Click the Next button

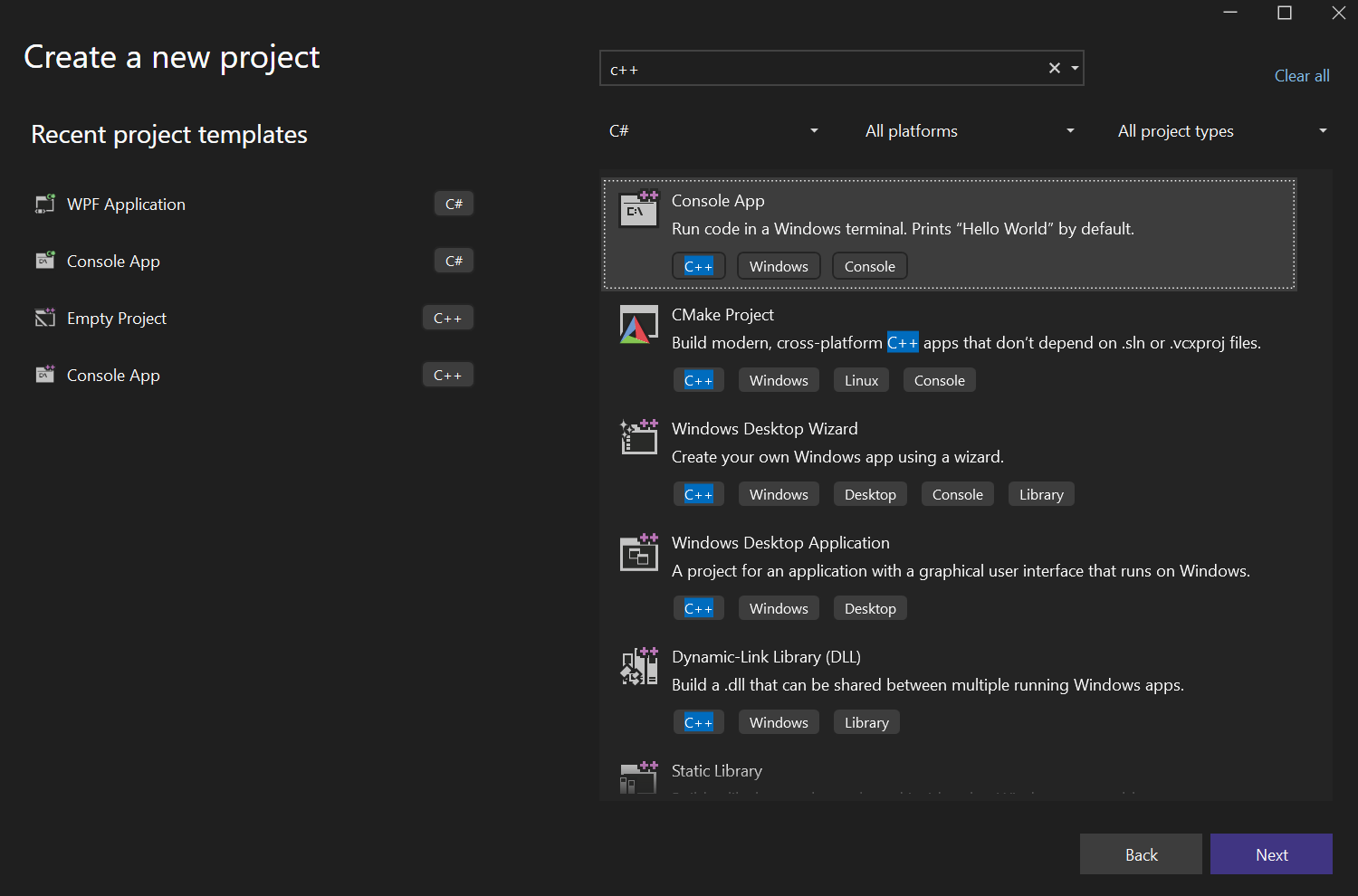coord(1271,853)
